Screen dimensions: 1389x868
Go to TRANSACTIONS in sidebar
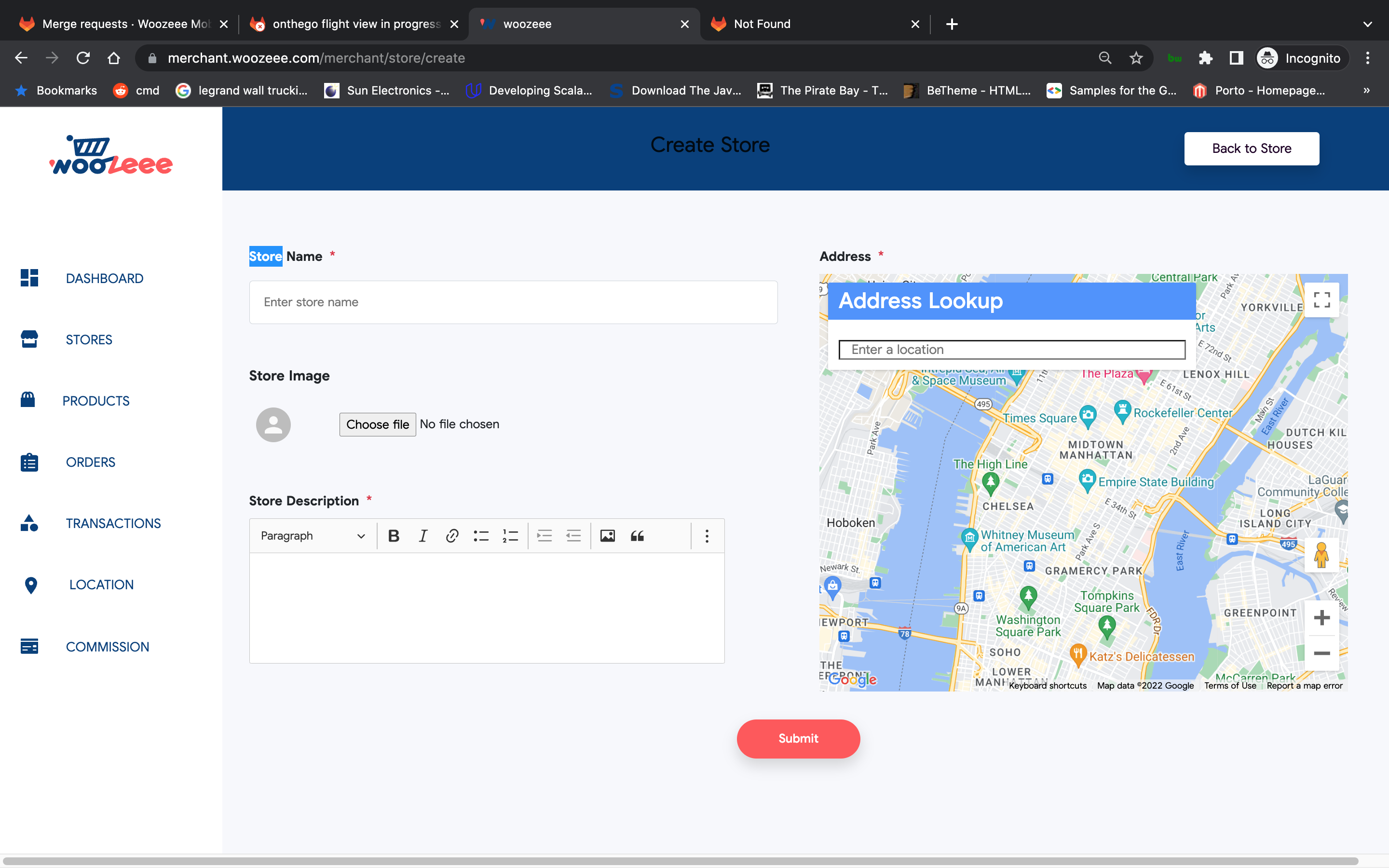click(113, 523)
